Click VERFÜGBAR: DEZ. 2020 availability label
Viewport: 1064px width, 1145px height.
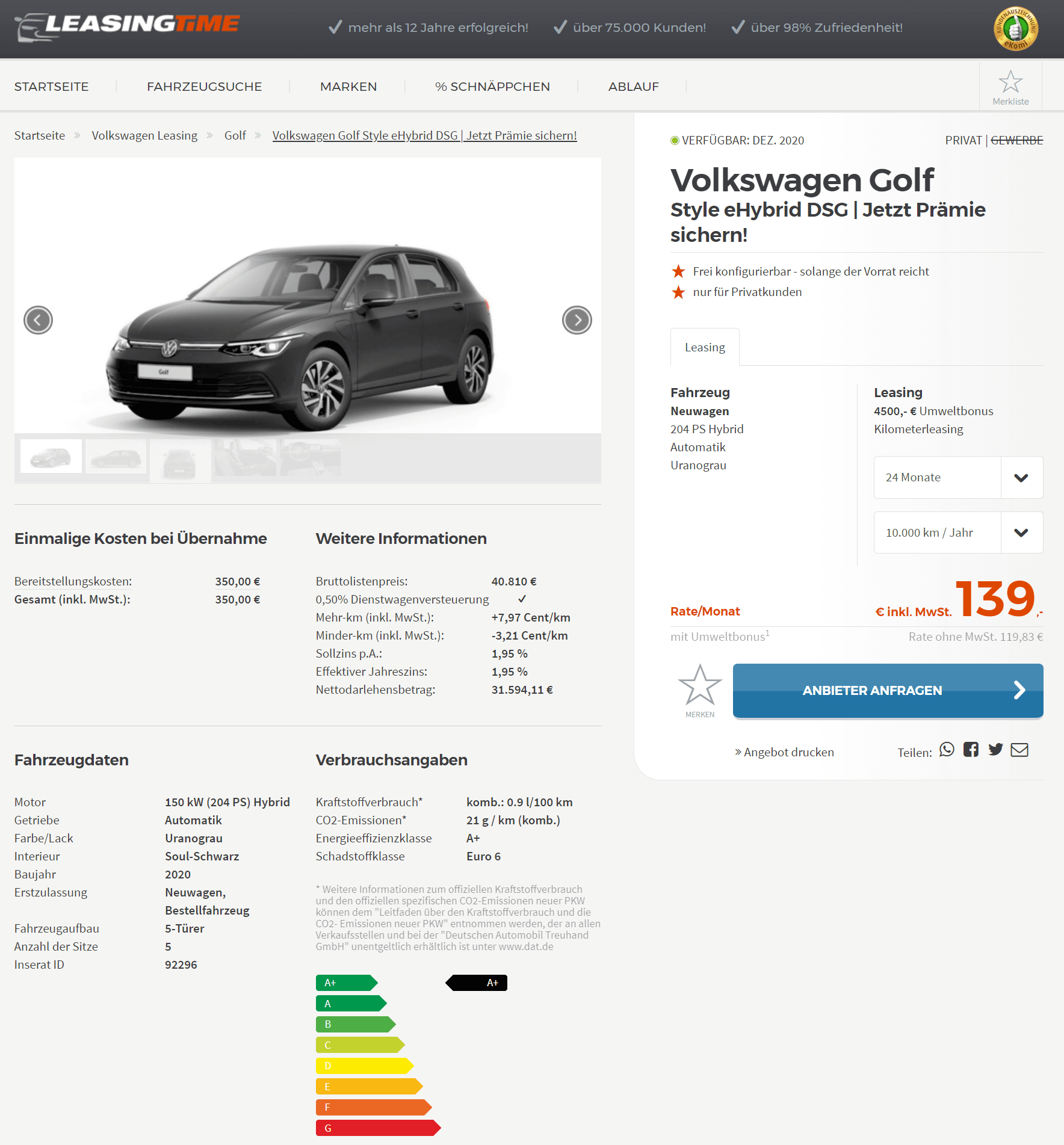pyautogui.click(x=737, y=140)
